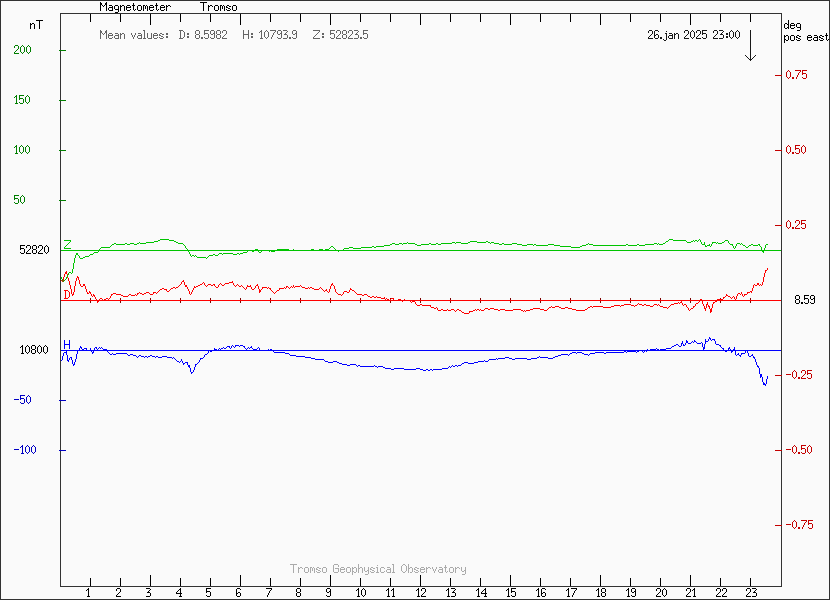
Task: Click the red D trace label
Action: coord(67,295)
